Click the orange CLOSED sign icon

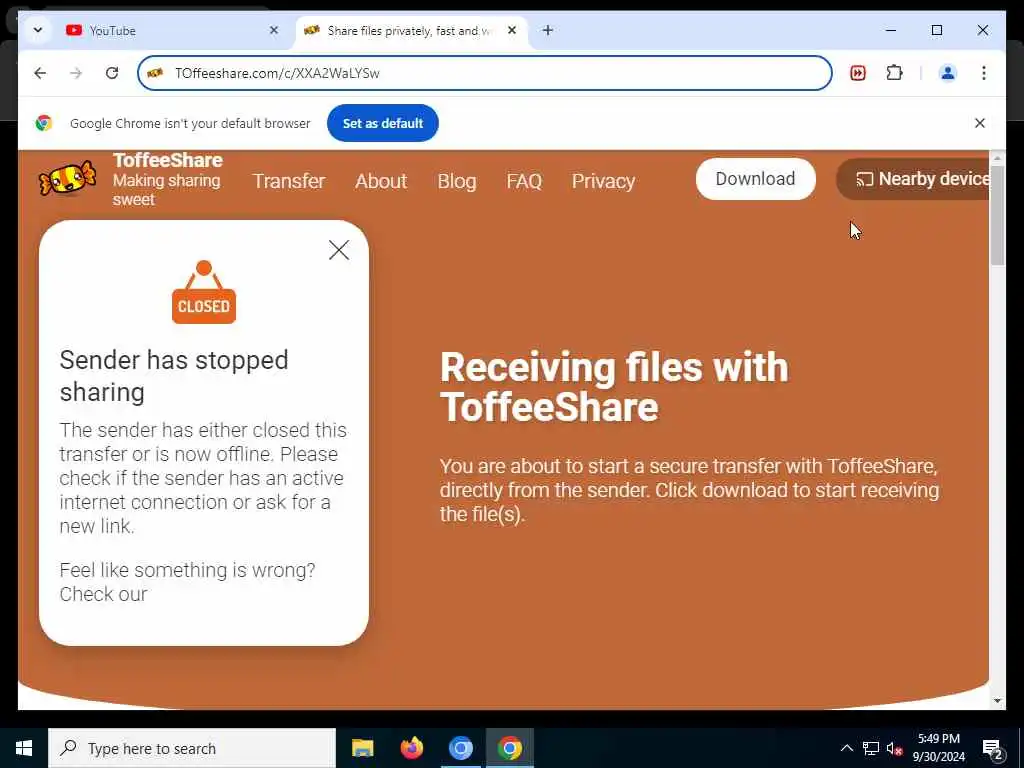pos(204,292)
